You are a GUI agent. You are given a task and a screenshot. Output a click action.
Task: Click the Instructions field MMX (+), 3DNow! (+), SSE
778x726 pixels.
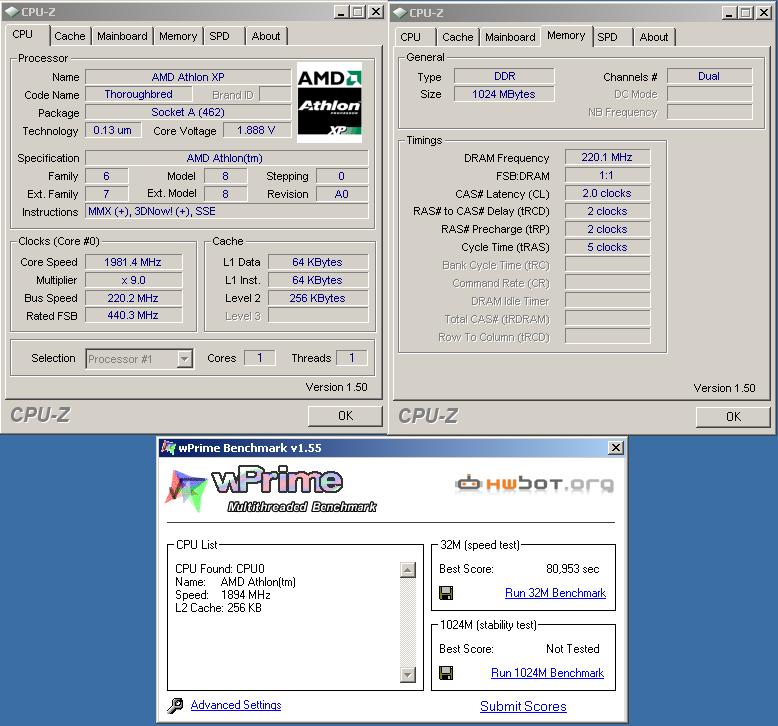(x=227, y=211)
